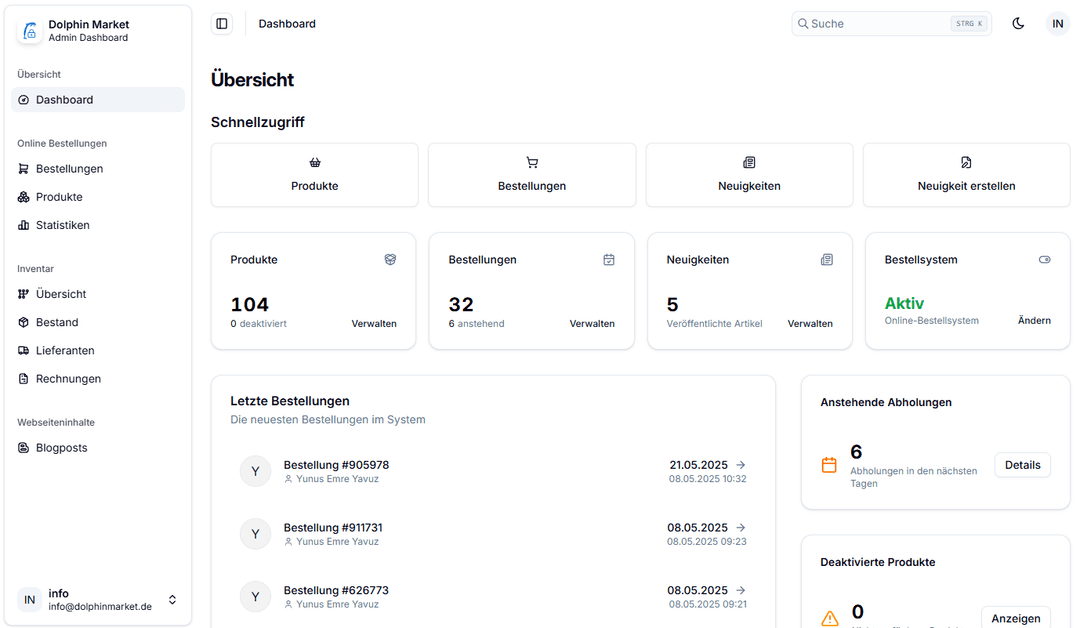Click the search magnifier icon

click(x=803, y=23)
